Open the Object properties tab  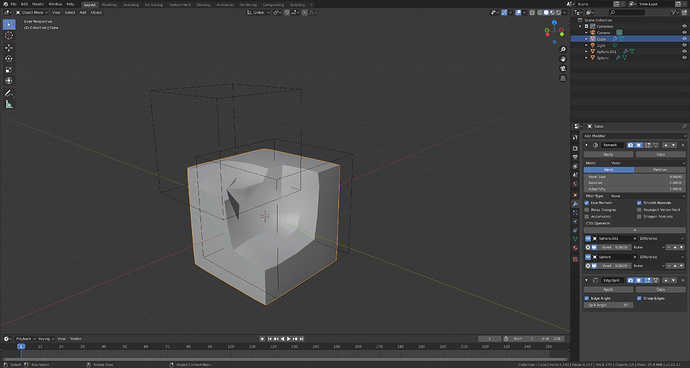click(x=575, y=195)
